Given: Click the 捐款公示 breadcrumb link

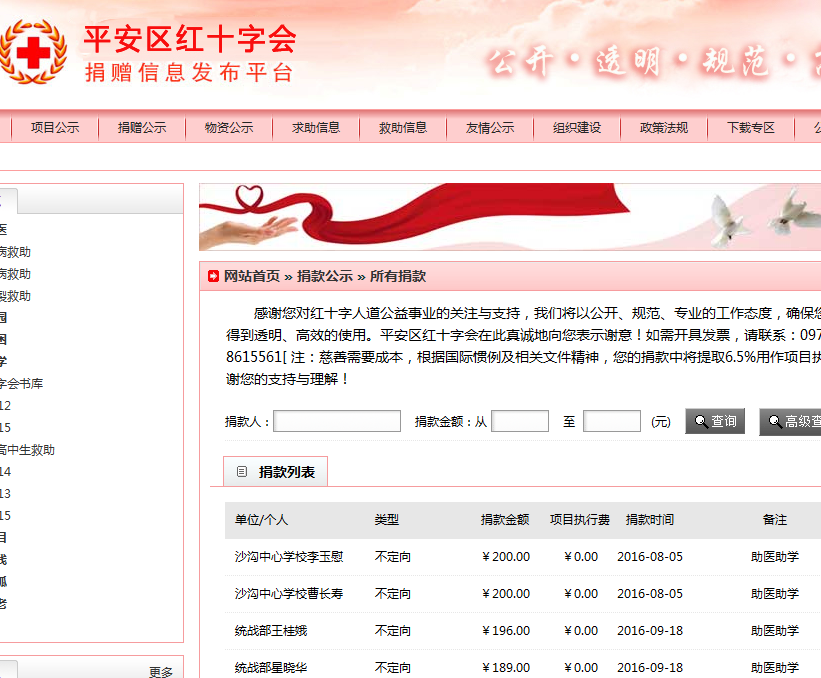Looking at the screenshot, I should (324, 276).
